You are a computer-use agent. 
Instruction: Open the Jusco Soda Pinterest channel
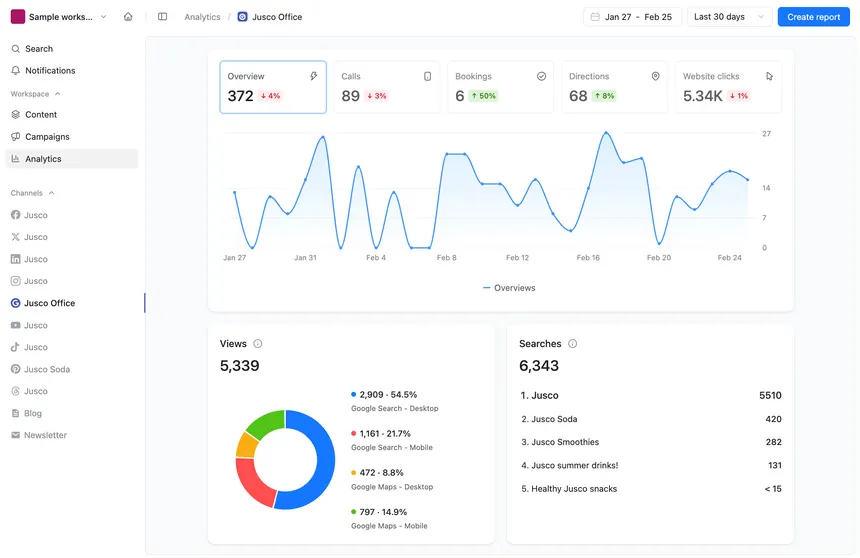[x=46, y=369]
